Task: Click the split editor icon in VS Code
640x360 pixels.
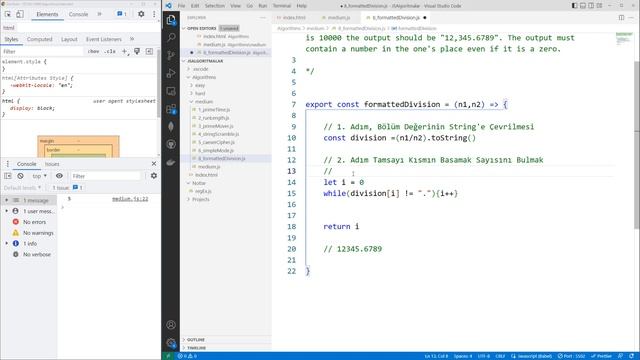Action: pos(621,18)
